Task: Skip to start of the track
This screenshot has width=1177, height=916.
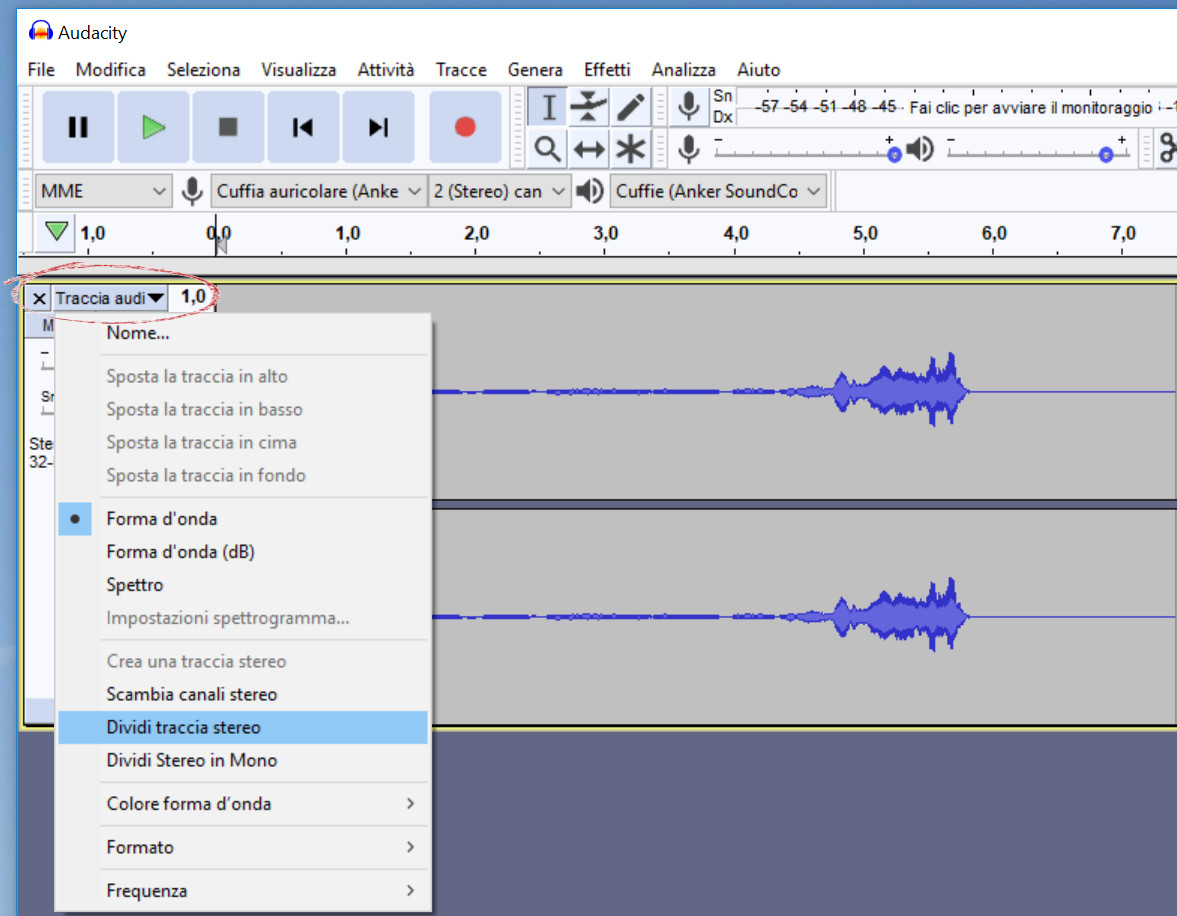Action: point(303,127)
